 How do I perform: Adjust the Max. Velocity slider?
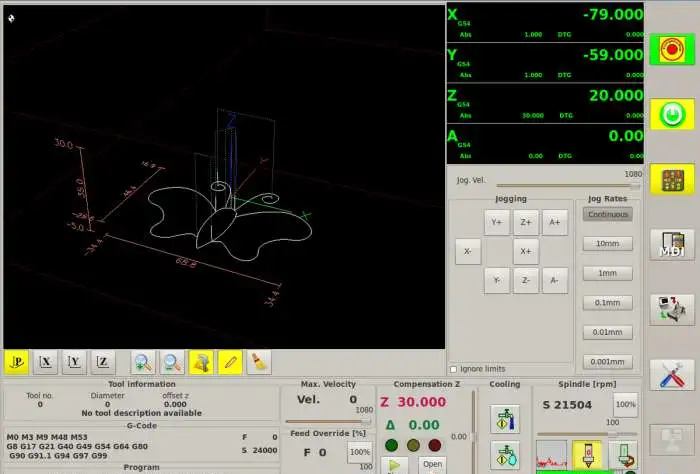pos(328,421)
